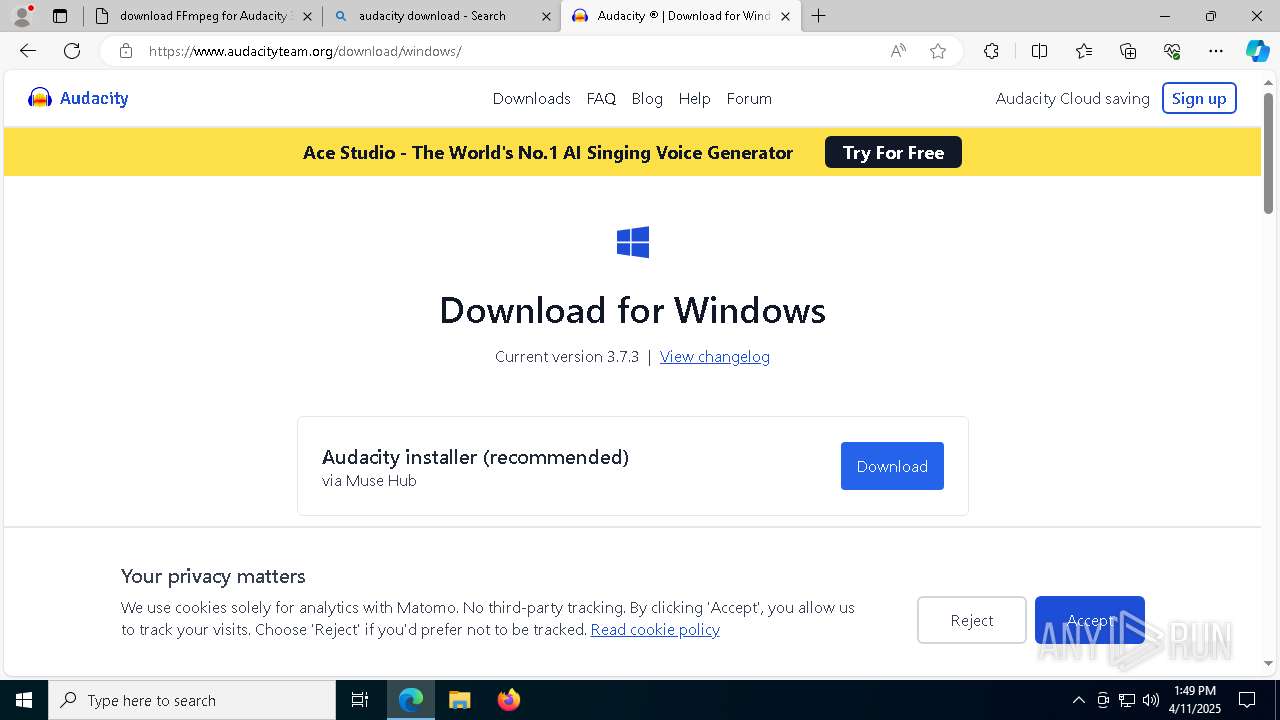Open Firefox taskbar icon
1280x720 pixels.
(x=508, y=700)
